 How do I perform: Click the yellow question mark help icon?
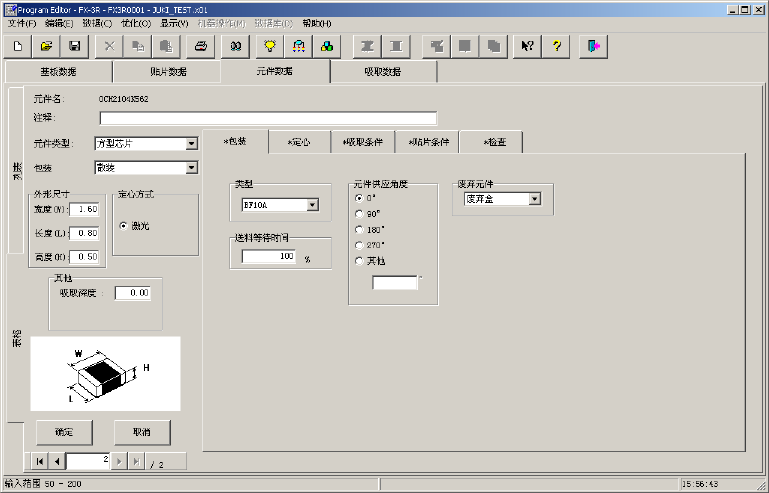point(557,46)
